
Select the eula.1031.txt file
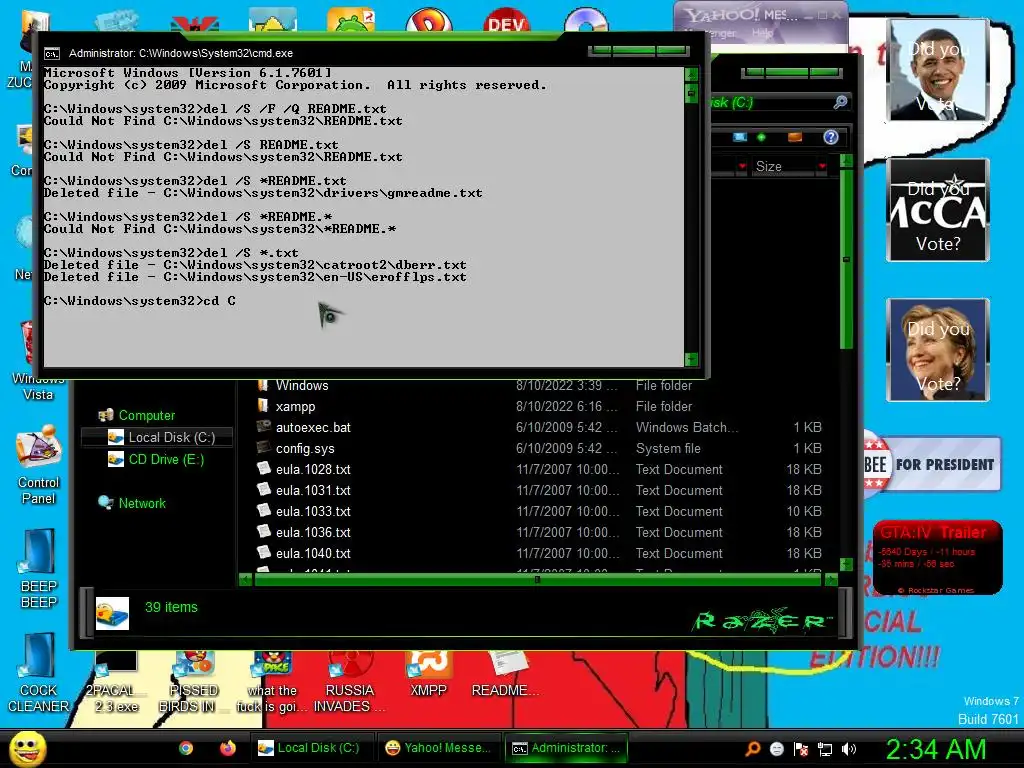click(539, 490)
